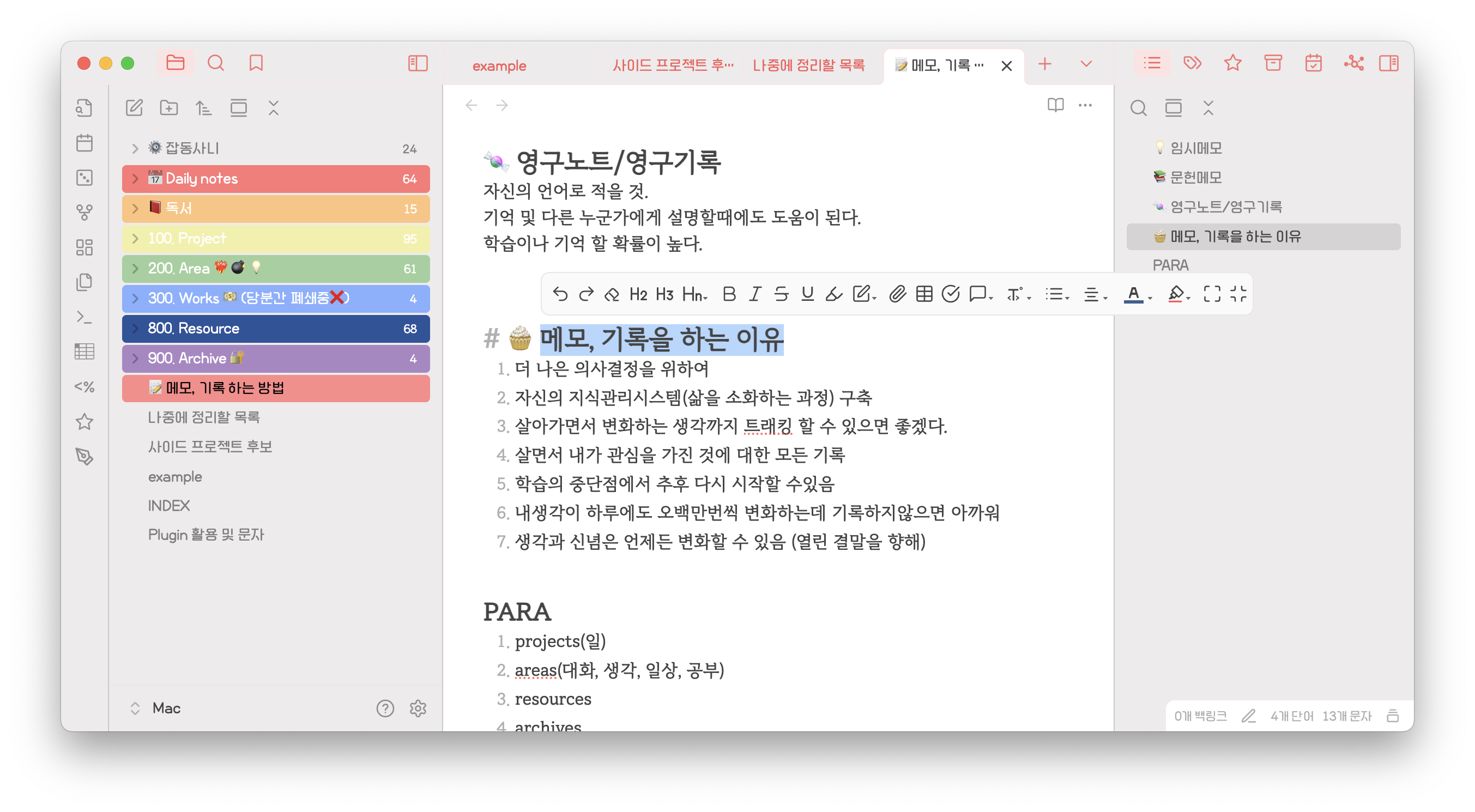Toggle bold formatting

click(729, 294)
